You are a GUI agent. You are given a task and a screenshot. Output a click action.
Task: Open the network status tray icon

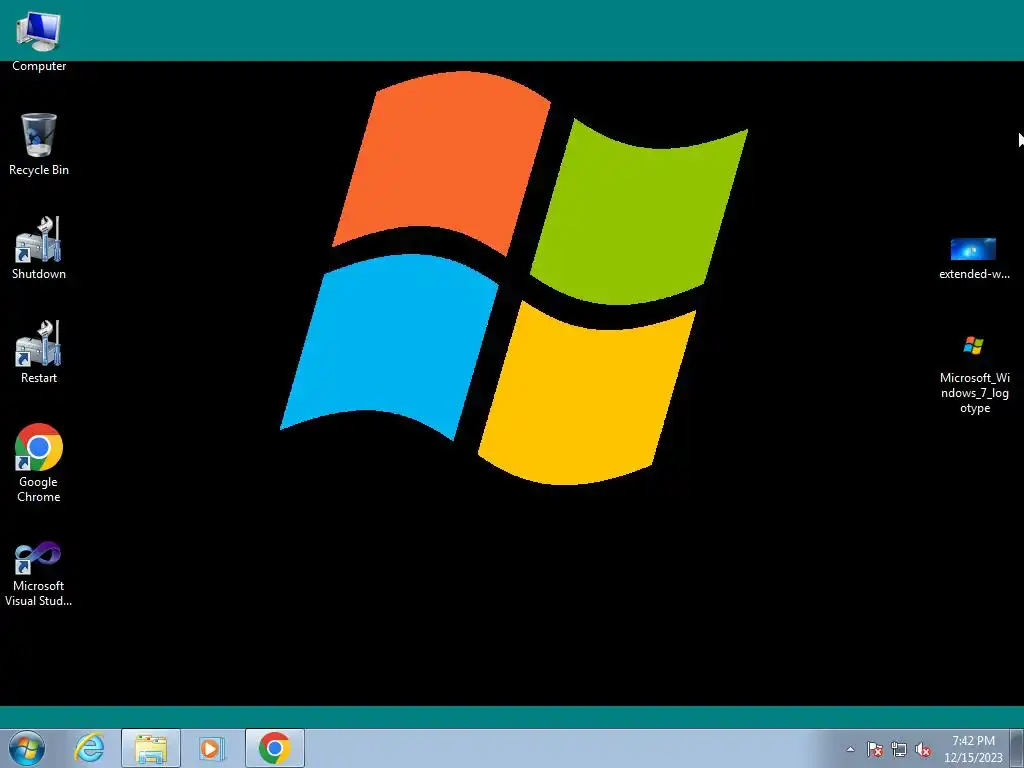899,749
